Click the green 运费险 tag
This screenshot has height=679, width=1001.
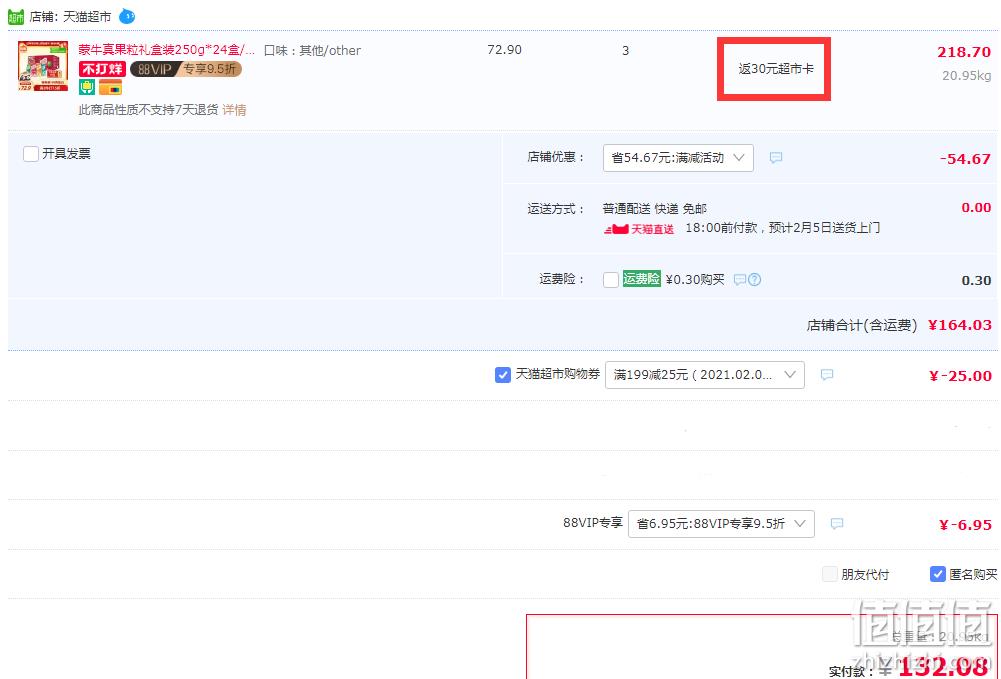point(642,279)
